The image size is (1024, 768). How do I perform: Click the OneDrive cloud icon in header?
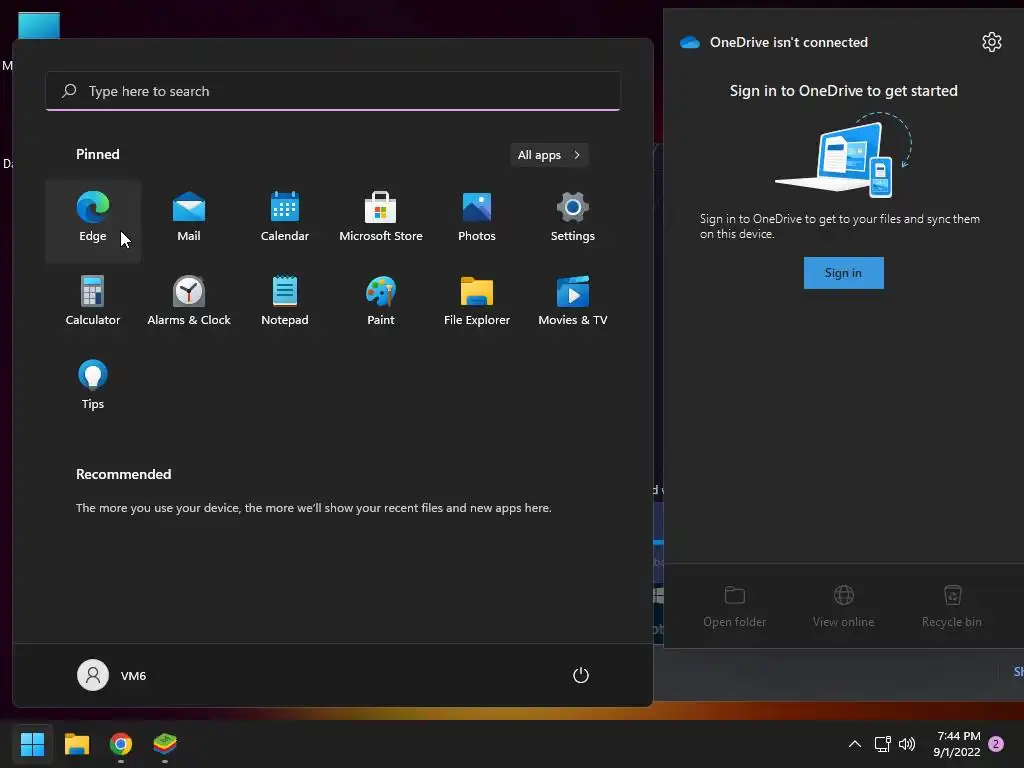tap(690, 42)
